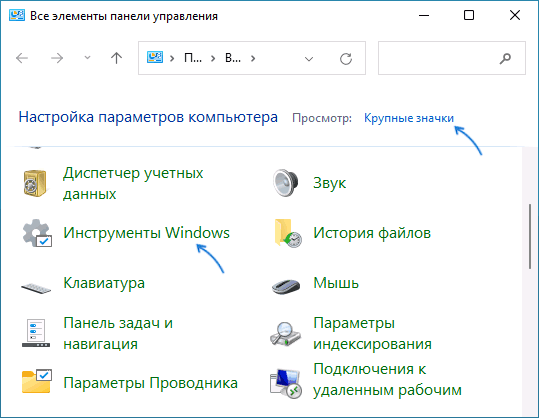Click the title bar Control Panel icon
Screen dimensions: 539x418
point(17,15)
